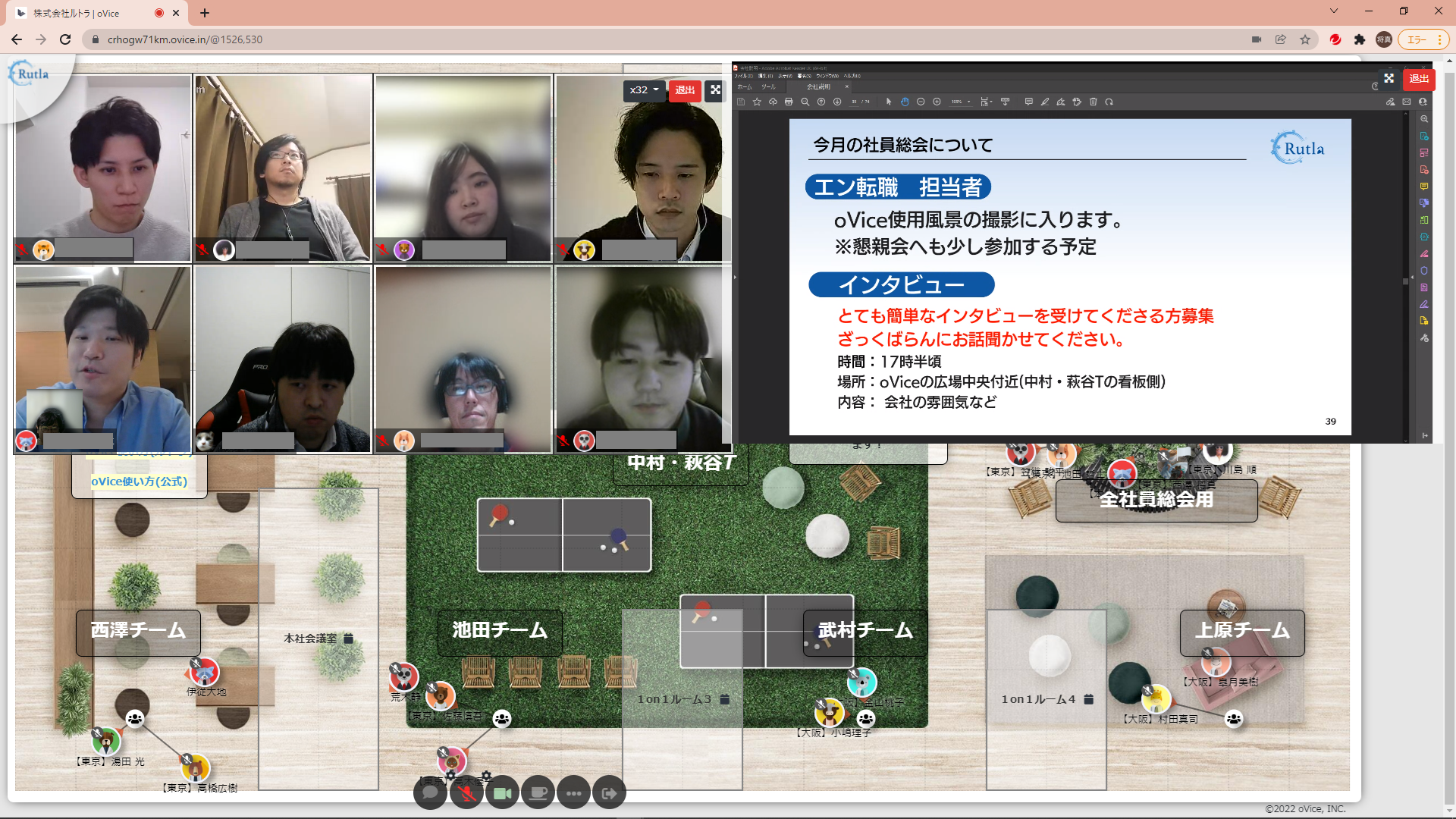Image resolution: width=1456 pixels, height=819 pixels.
Task: Unmute microphone in oVice bottom toolbar
Action: pos(466,793)
